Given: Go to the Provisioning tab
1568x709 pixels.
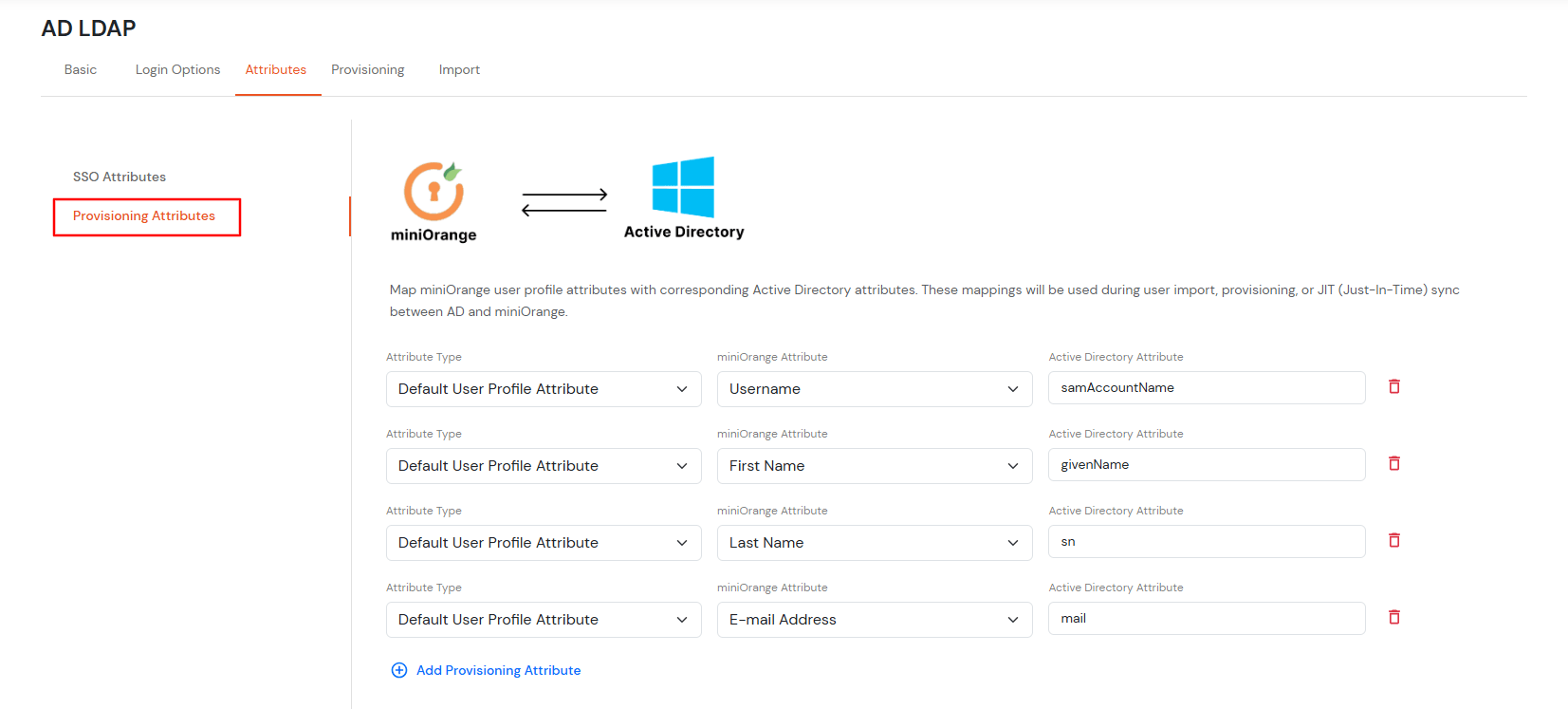Looking at the screenshot, I should (x=367, y=69).
